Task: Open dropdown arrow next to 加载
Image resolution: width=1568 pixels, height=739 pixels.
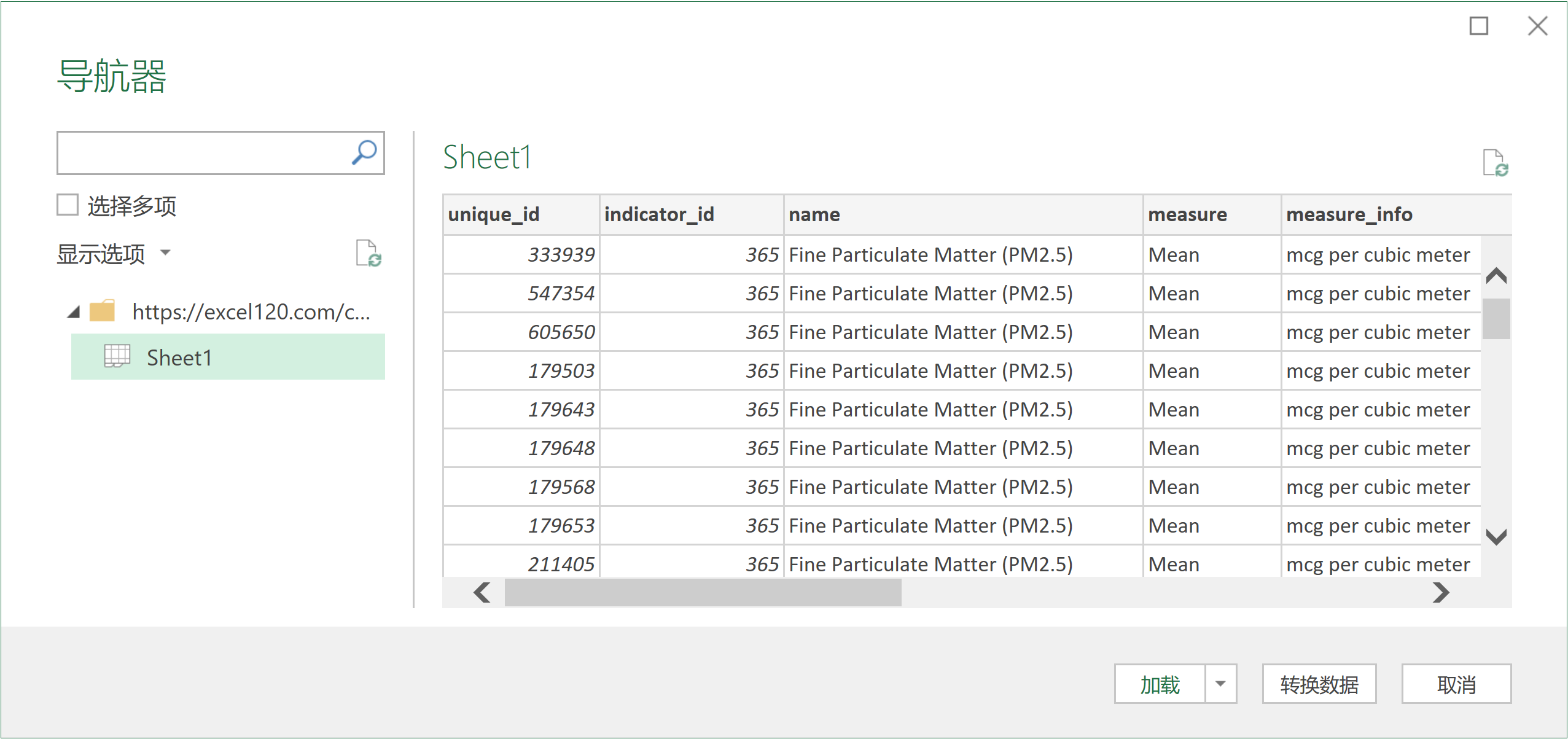Action: coord(1220,684)
